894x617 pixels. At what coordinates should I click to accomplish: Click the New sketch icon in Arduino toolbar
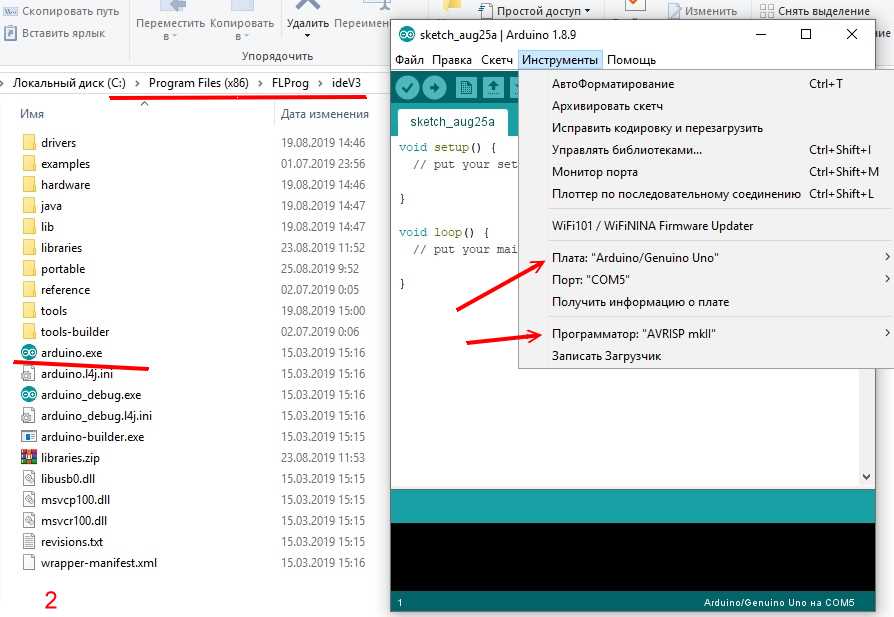click(466, 87)
